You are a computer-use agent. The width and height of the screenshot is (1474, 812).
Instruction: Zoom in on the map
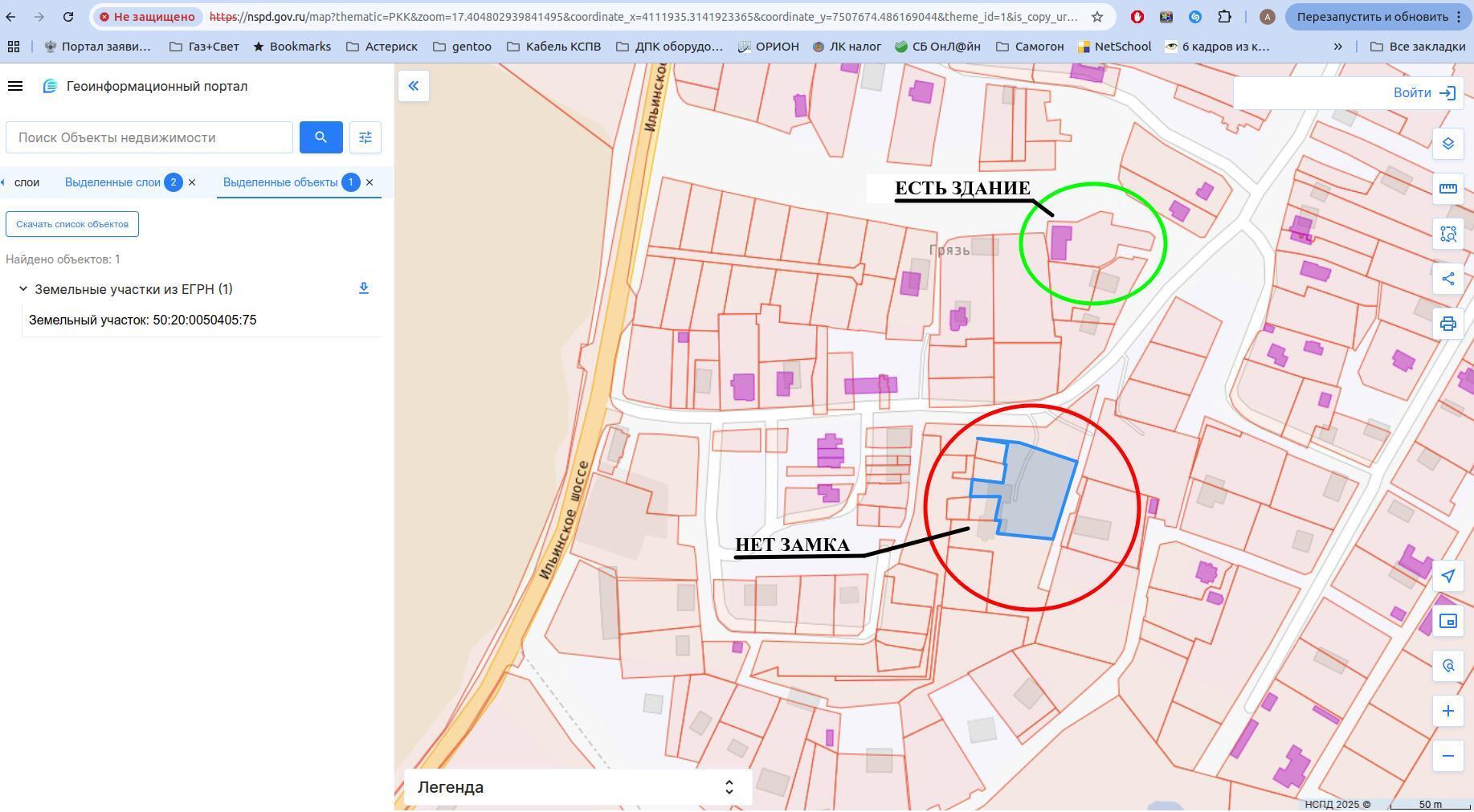[1447, 711]
